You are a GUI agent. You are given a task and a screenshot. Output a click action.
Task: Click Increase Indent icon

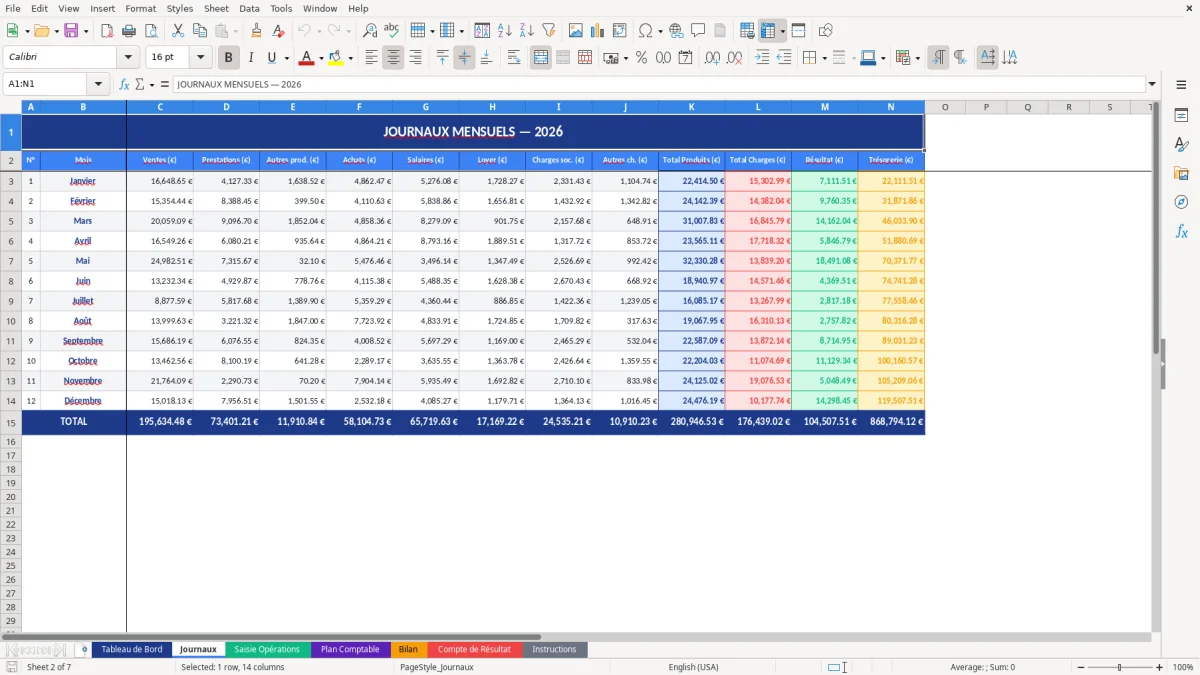tap(762, 58)
